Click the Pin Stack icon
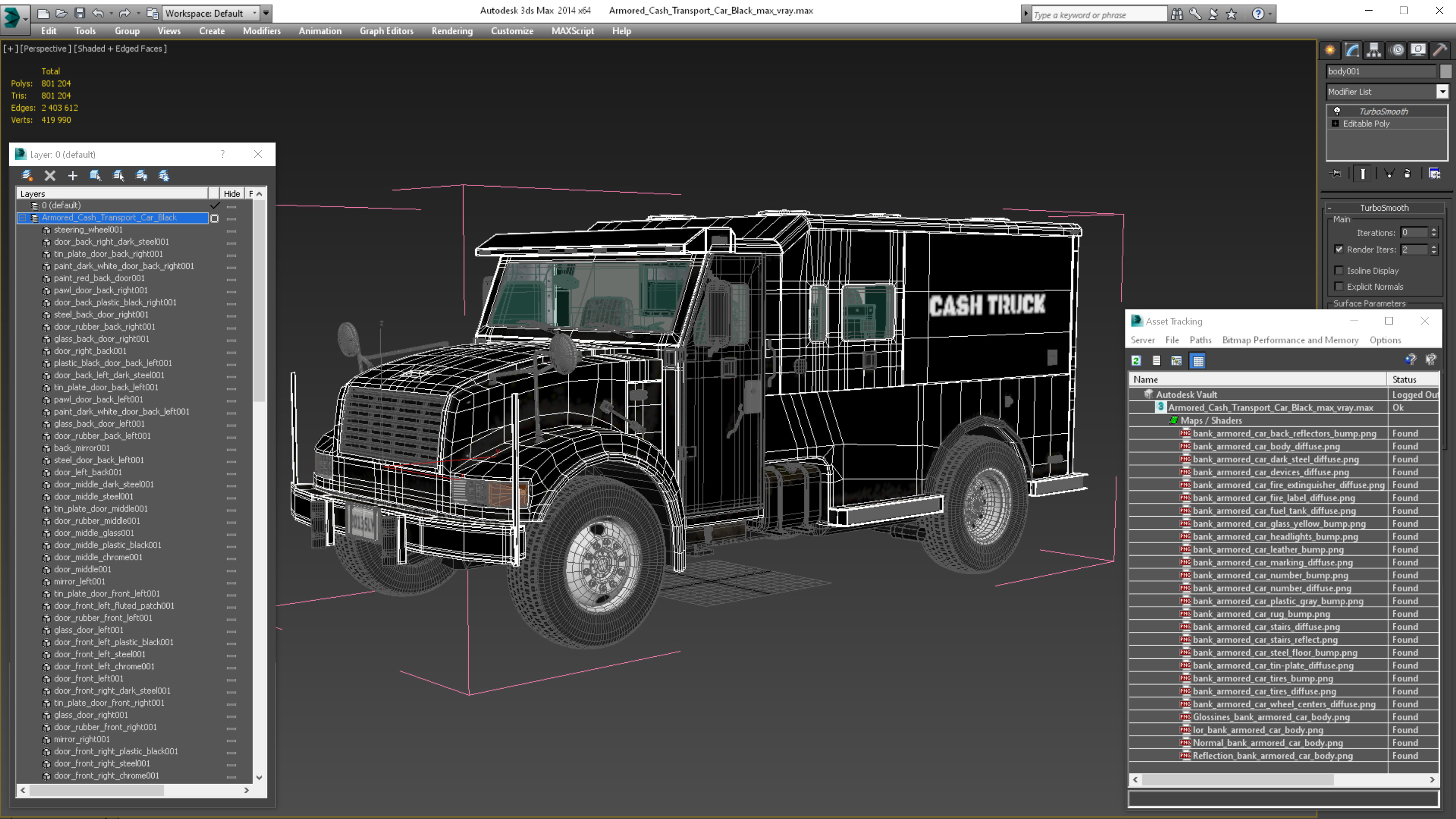Image resolution: width=1456 pixels, height=819 pixels. coord(1336,173)
